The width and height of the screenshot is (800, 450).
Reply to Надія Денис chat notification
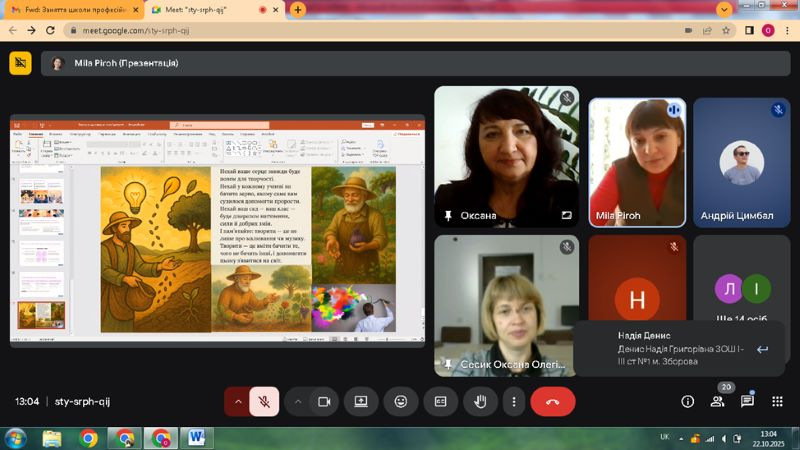[762, 349]
